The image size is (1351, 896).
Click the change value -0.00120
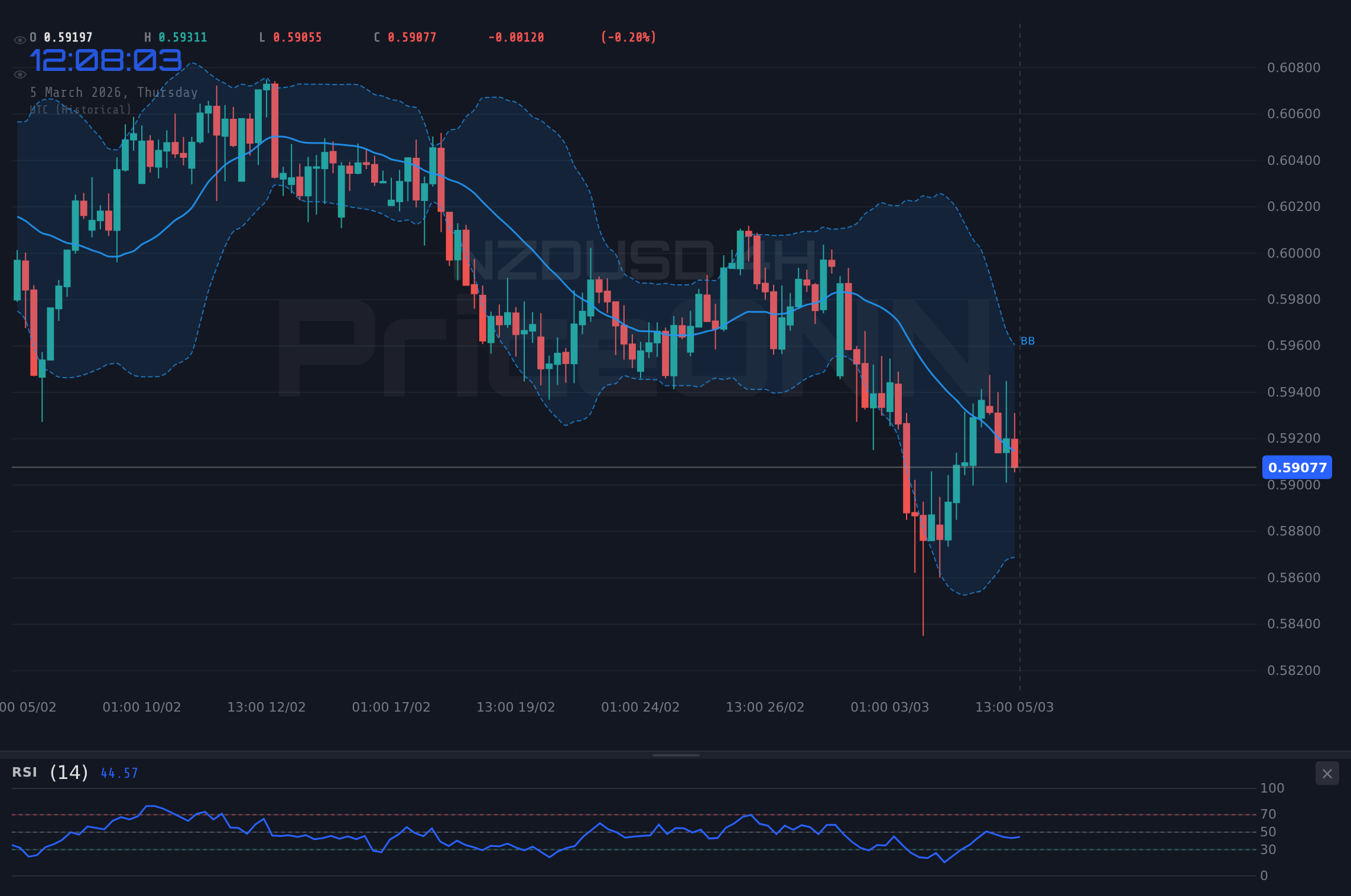pos(516,37)
